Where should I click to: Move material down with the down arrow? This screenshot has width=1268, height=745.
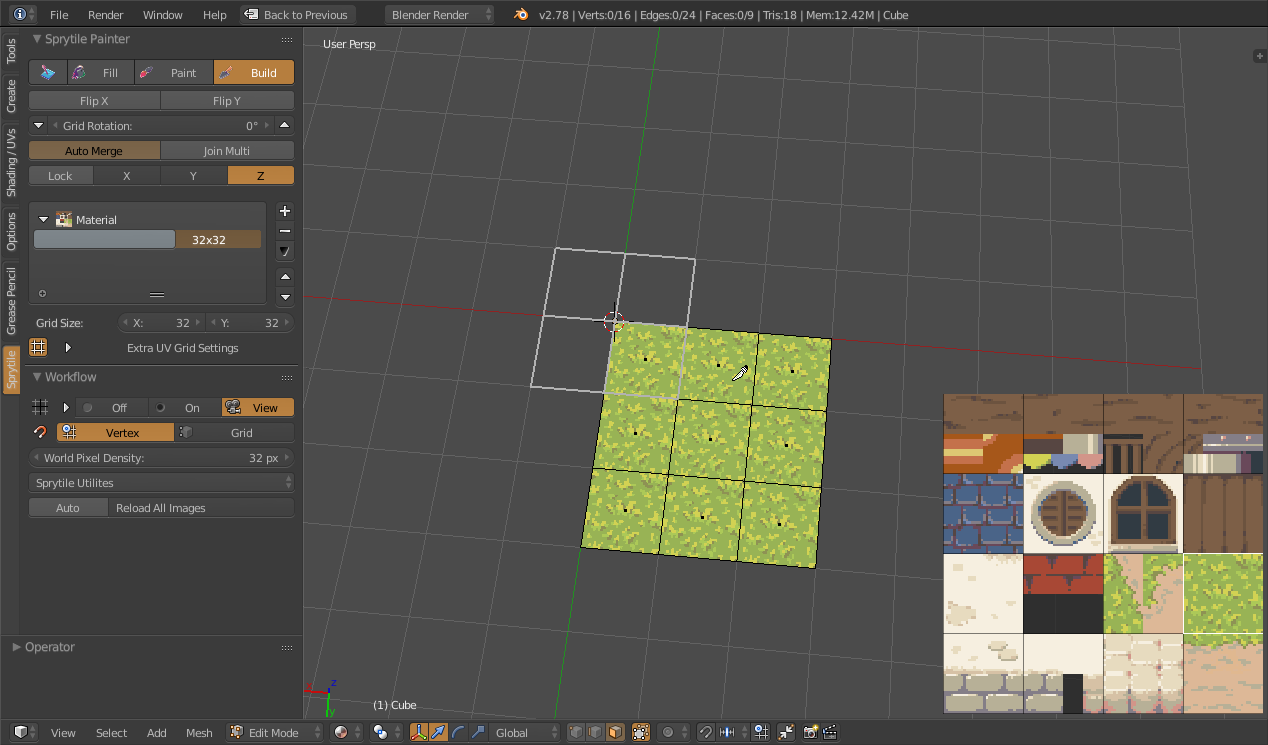[285, 297]
